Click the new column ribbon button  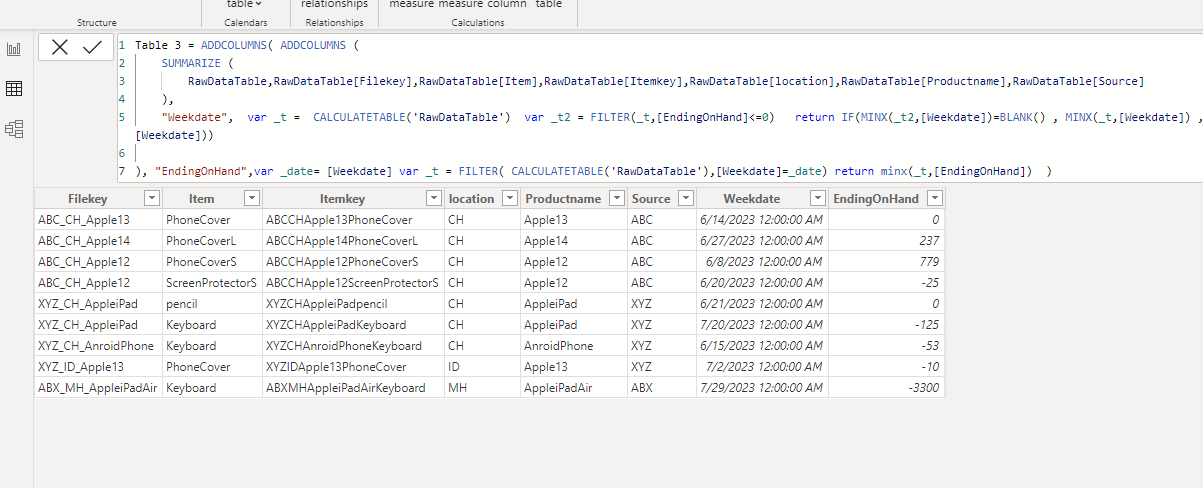(507, 4)
